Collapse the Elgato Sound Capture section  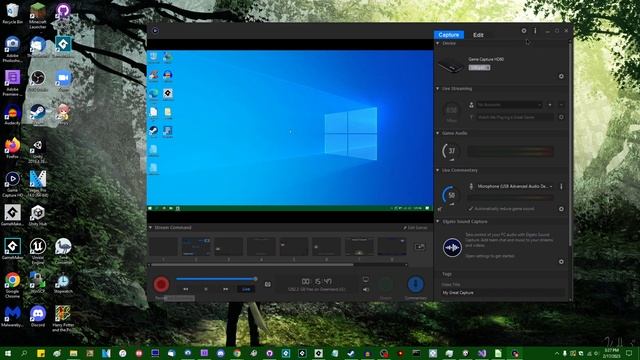point(438,222)
